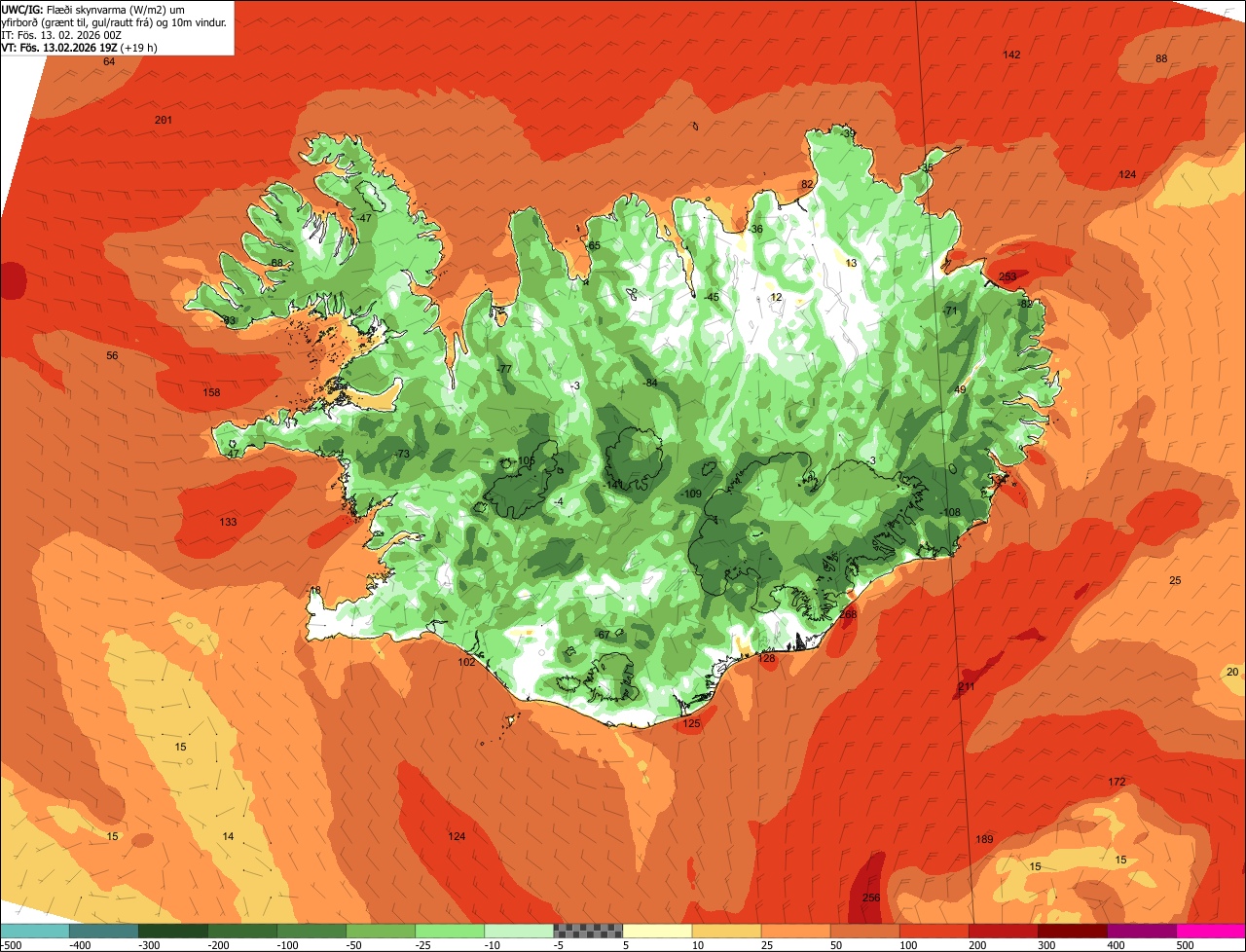Click the map value "253" off the east coast

[1008, 276]
